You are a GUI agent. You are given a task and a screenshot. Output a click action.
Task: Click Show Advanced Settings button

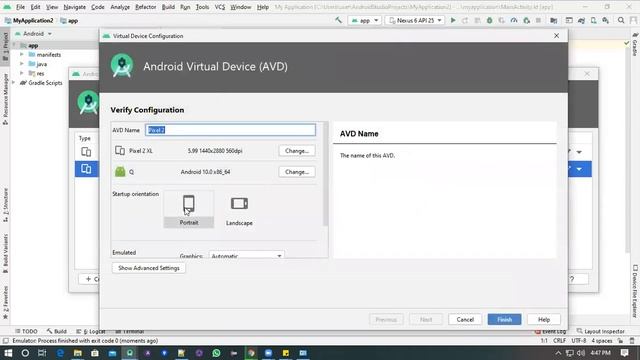point(149,268)
